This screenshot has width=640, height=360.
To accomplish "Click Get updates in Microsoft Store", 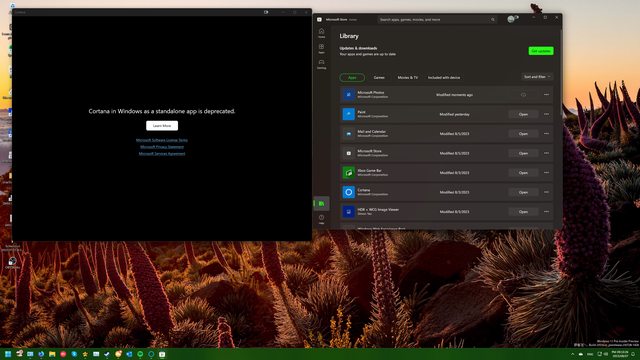I will pyautogui.click(x=541, y=51).
